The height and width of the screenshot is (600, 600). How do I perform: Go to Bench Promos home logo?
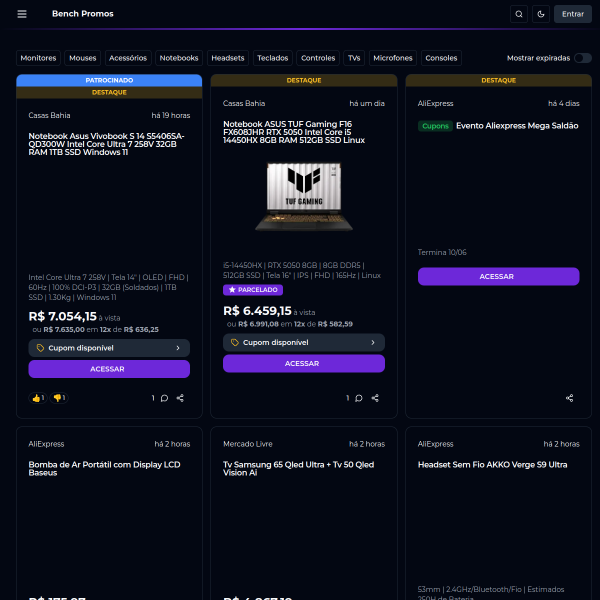pos(83,14)
